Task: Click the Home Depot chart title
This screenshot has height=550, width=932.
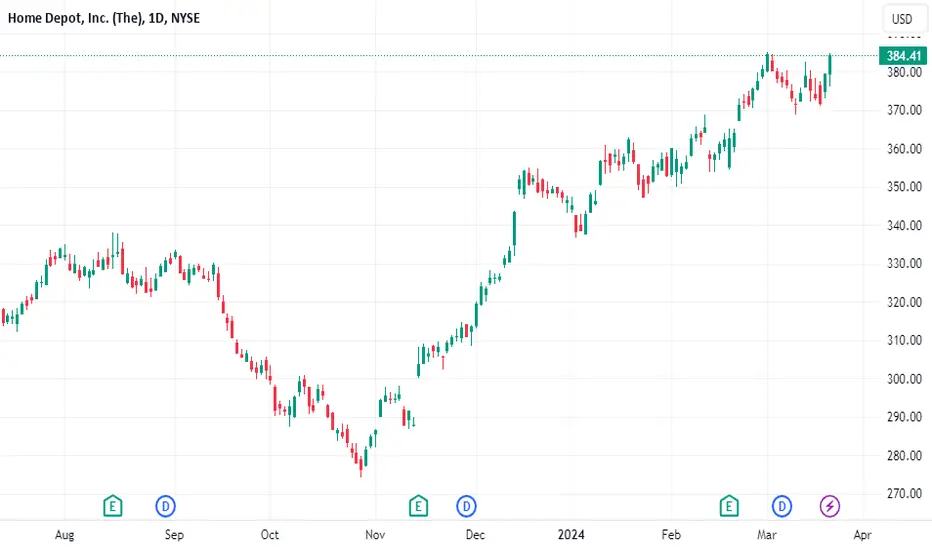Action: click(x=104, y=18)
